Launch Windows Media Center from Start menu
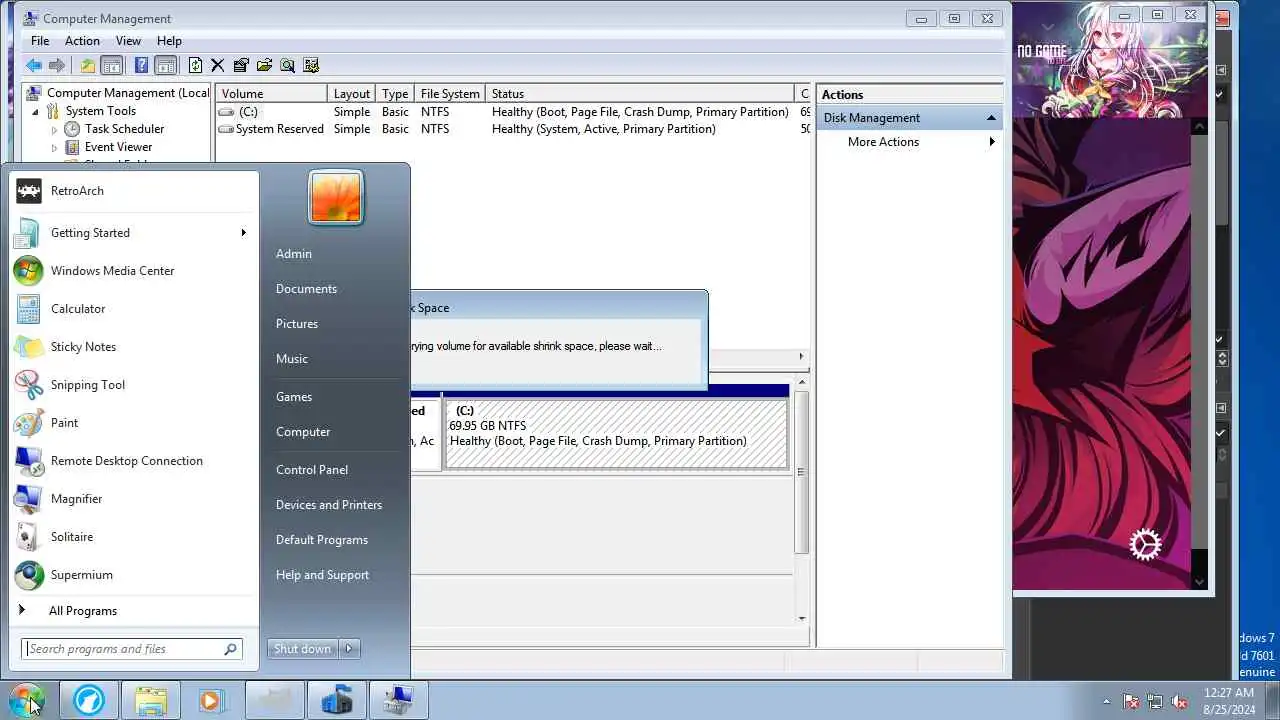The width and height of the screenshot is (1280, 720). click(134, 271)
